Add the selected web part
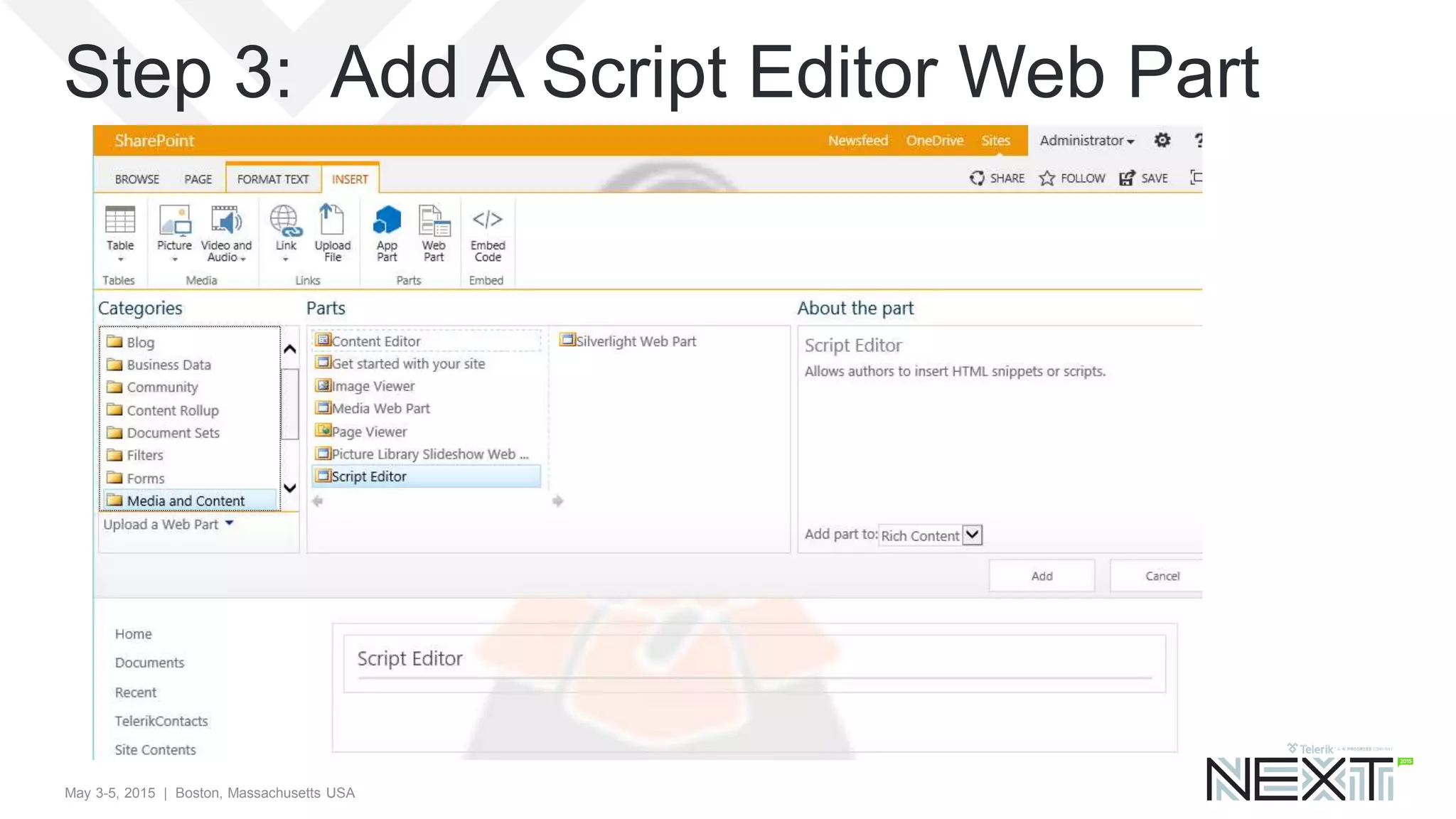The width and height of the screenshot is (1456, 819). (1042, 576)
